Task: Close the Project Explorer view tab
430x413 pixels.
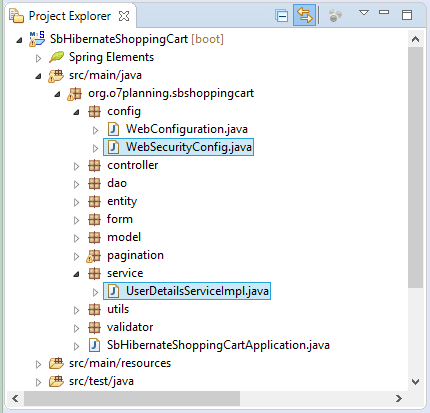Action: 124,16
